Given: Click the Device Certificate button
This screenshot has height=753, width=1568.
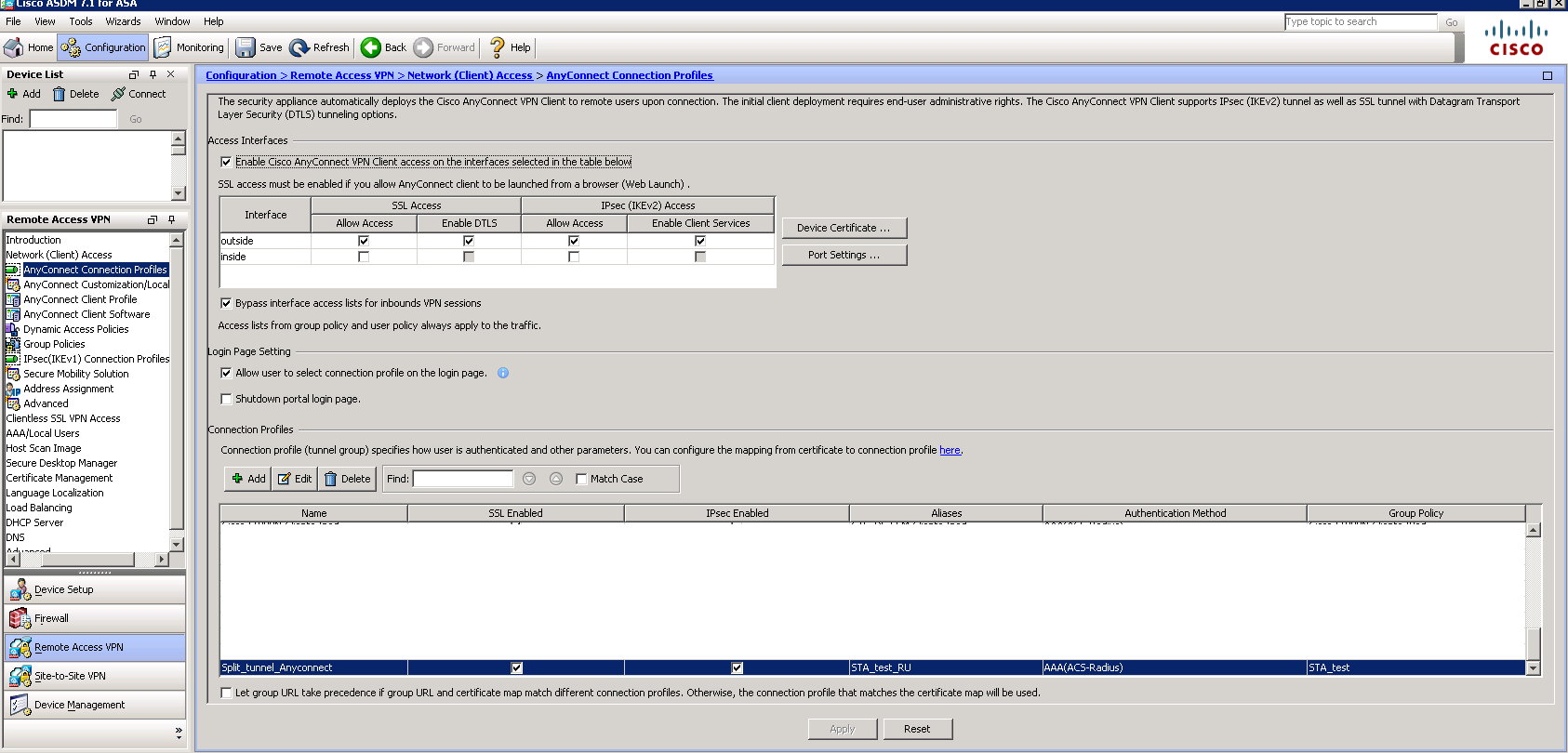Looking at the screenshot, I should pos(844,228).
